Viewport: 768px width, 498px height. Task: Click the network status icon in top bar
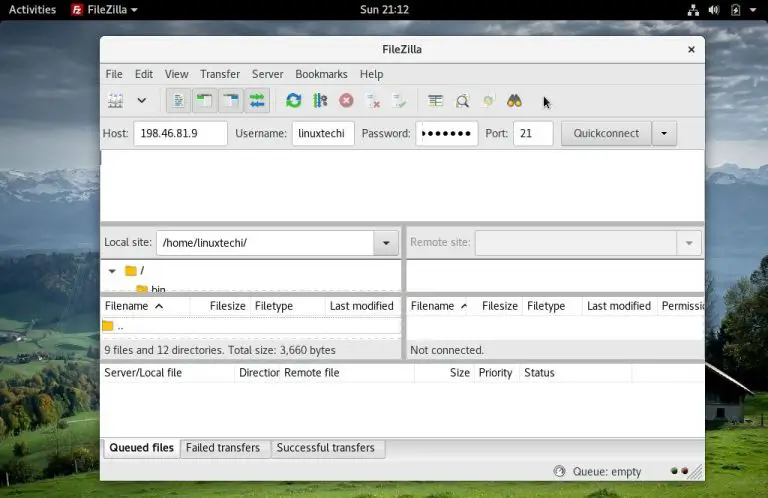click(693, 10)
